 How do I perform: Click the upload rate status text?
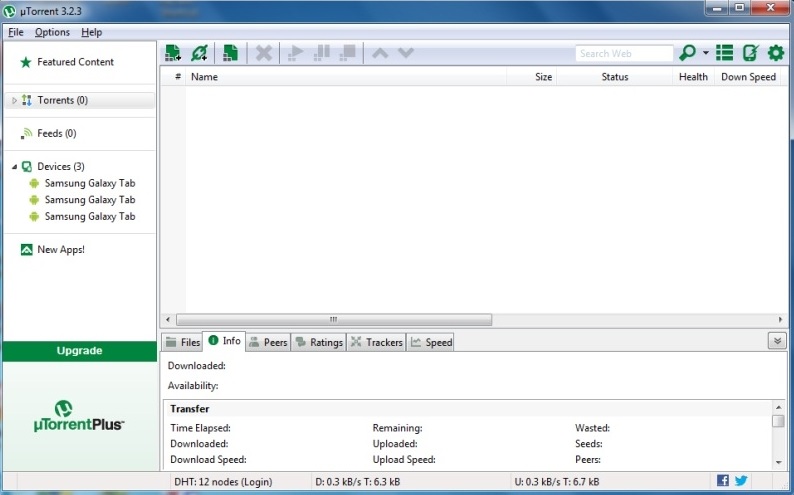(557, 482)
